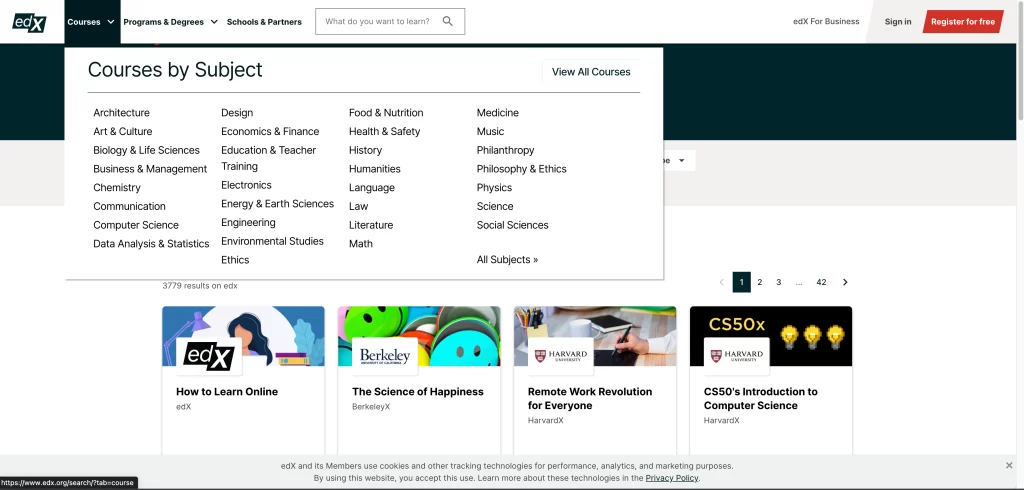Click the edX logo in header
Viewport: 1024px width, 490px height.
[x=29, y=22]
